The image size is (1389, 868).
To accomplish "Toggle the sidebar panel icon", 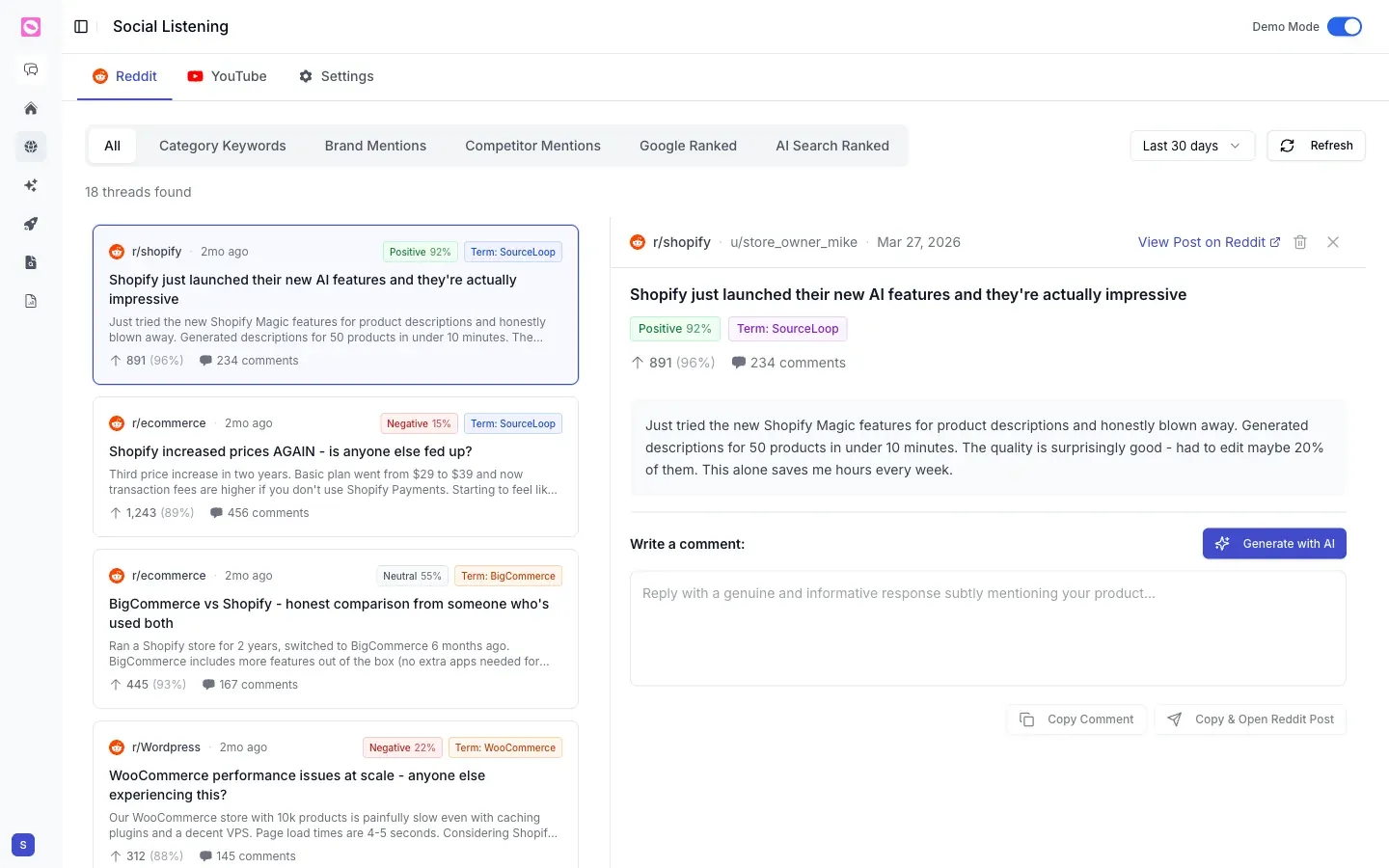I will [81, 27].
